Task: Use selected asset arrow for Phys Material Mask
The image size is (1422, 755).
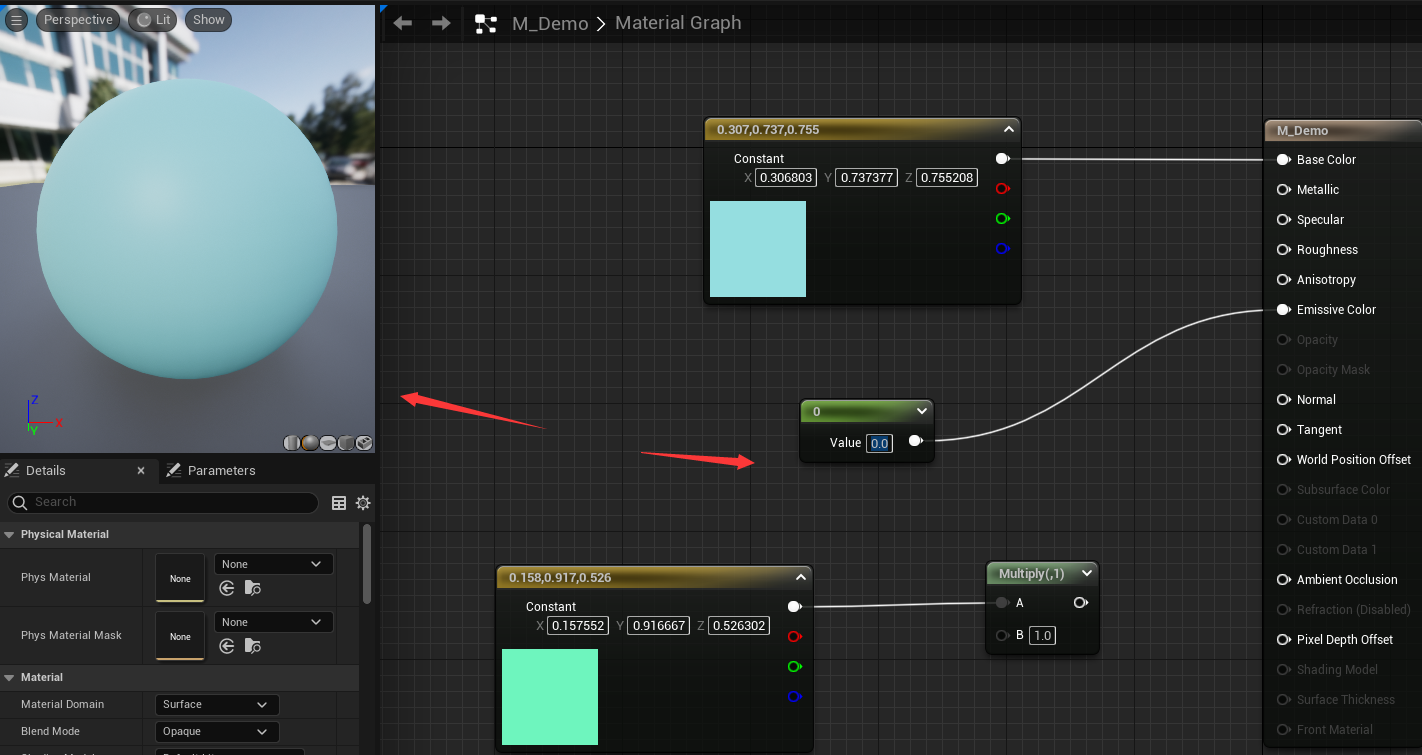Action: click(x=227, y=647)
